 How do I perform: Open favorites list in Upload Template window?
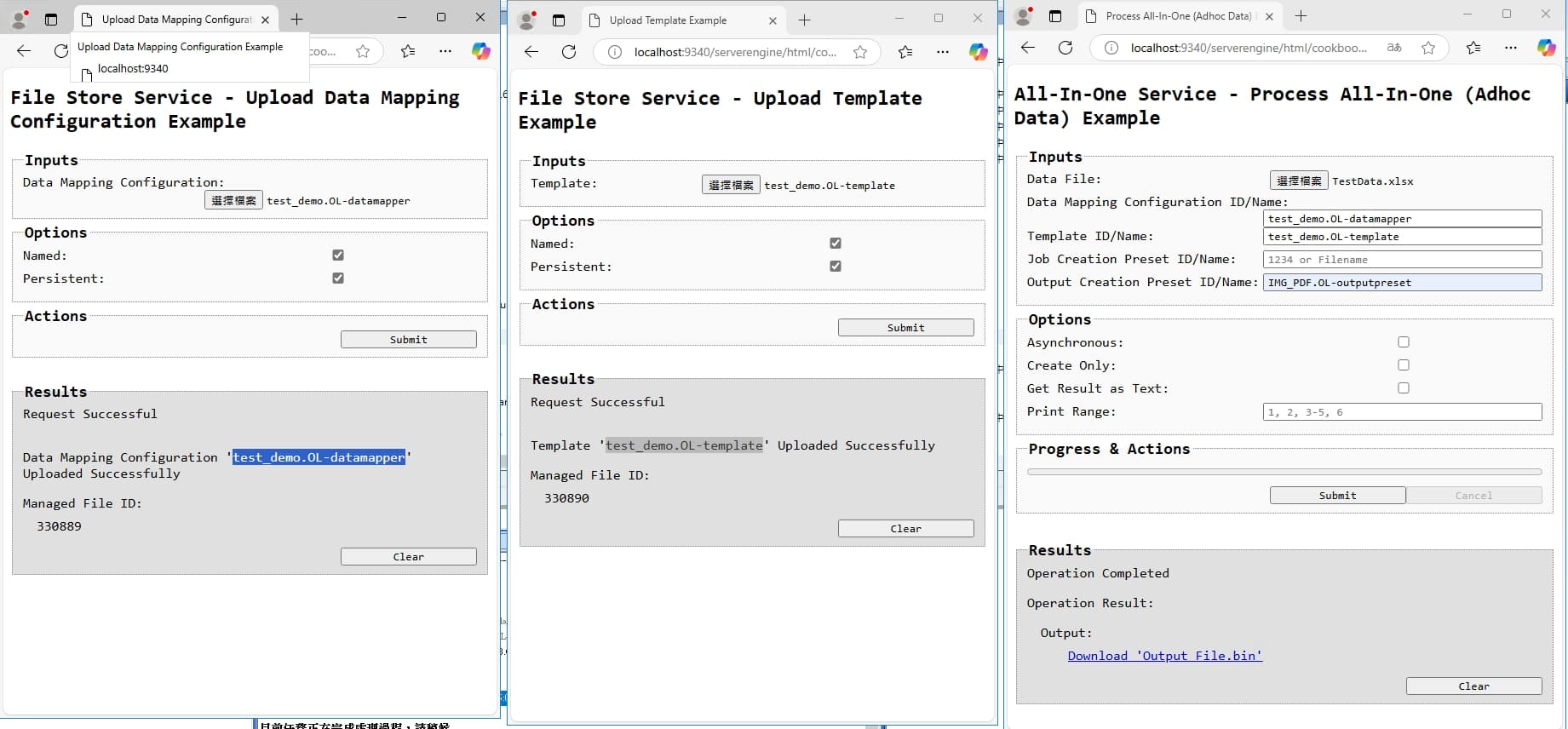pos(905,52)
